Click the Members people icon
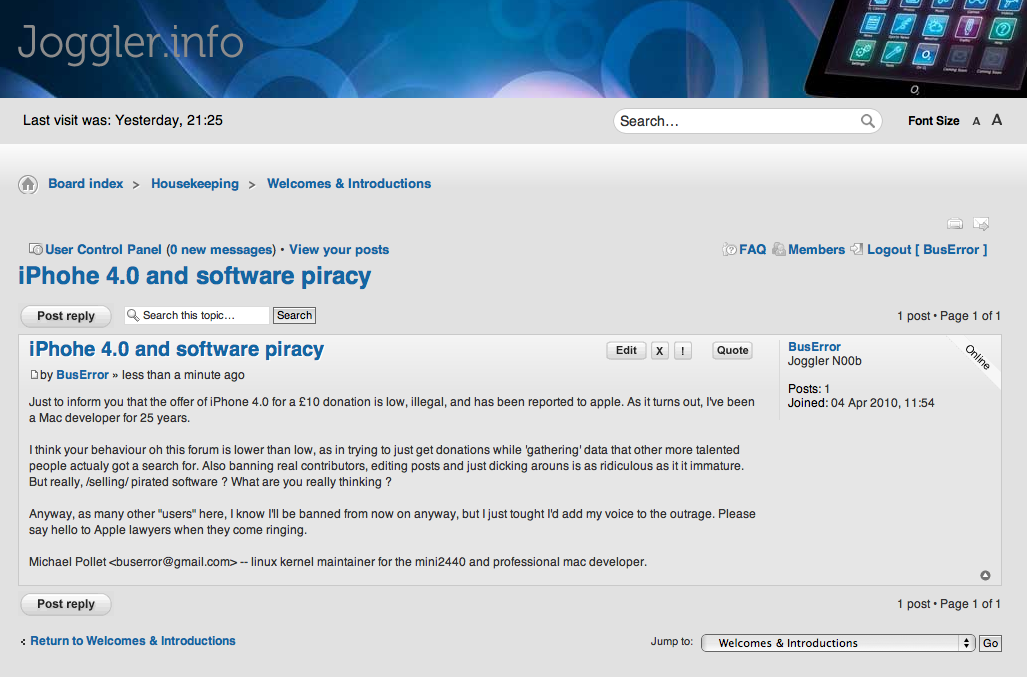The width and height of the screenshot is (1027, 677). coord(779,249)
